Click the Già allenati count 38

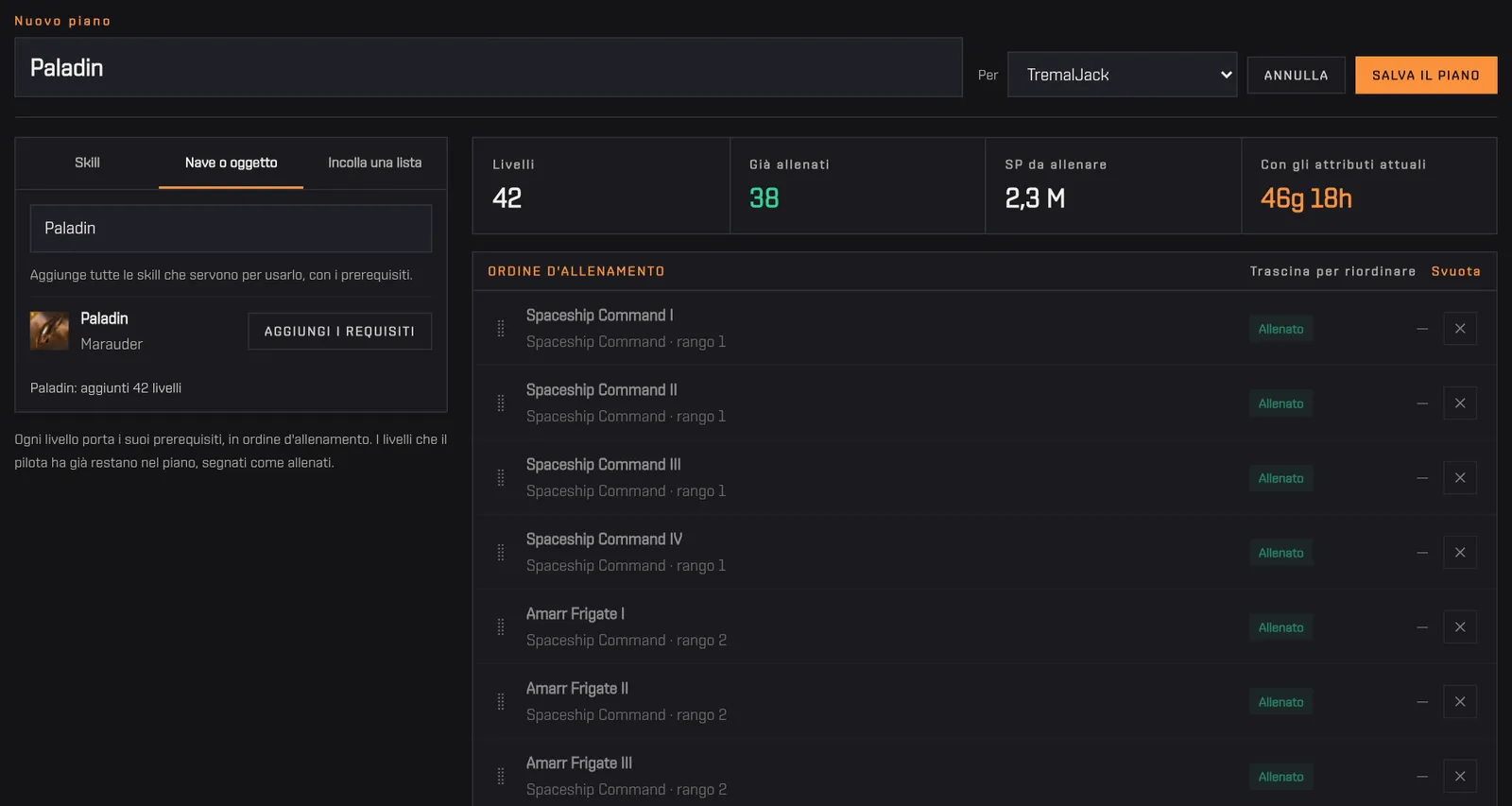764,198
